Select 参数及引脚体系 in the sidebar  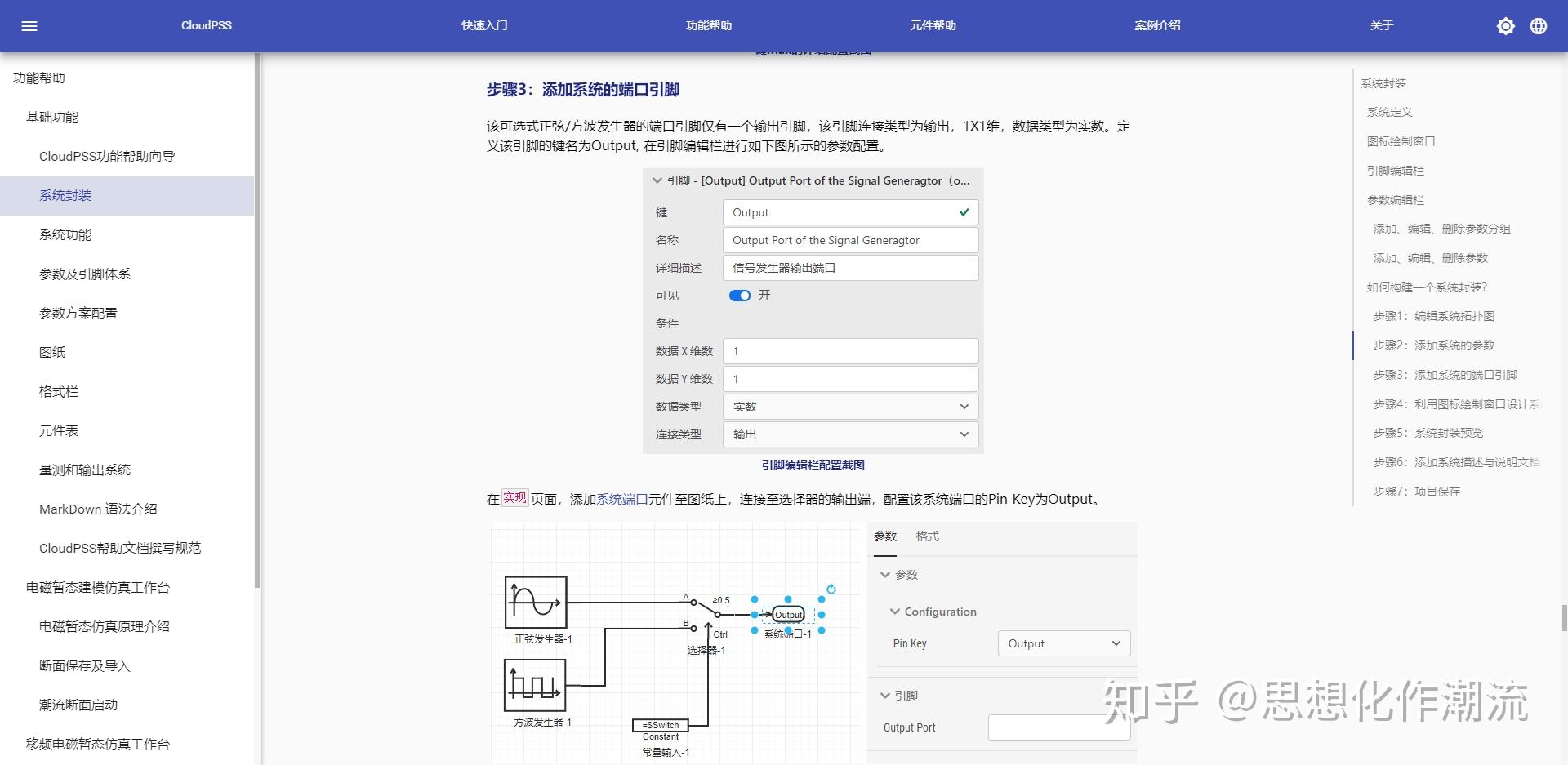click(85, 274)
